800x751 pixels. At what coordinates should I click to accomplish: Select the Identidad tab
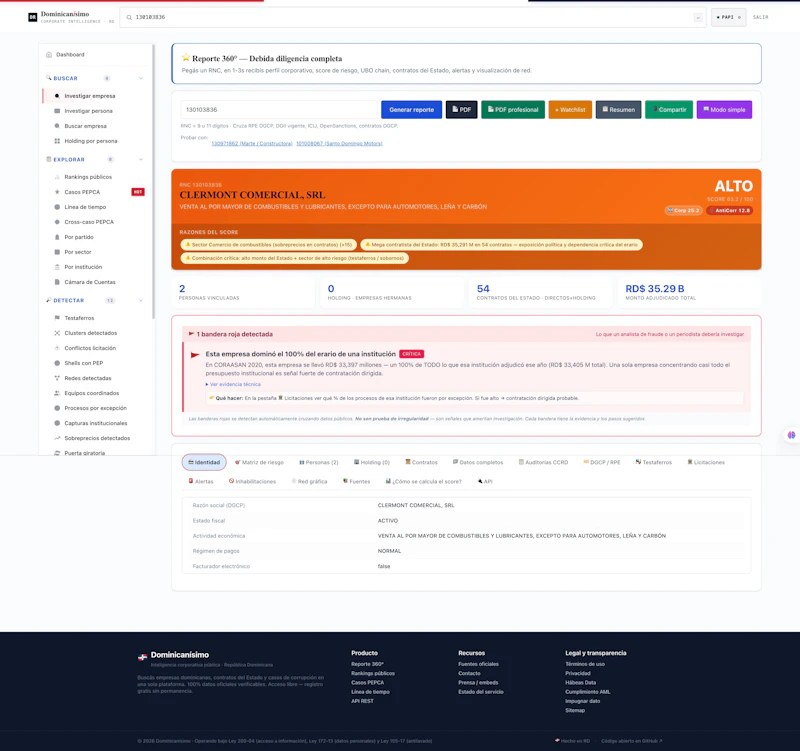(x=204, y=462)
